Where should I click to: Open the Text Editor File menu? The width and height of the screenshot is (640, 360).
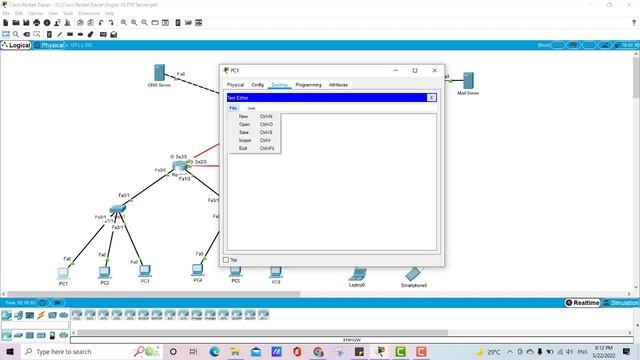[233, 108]
